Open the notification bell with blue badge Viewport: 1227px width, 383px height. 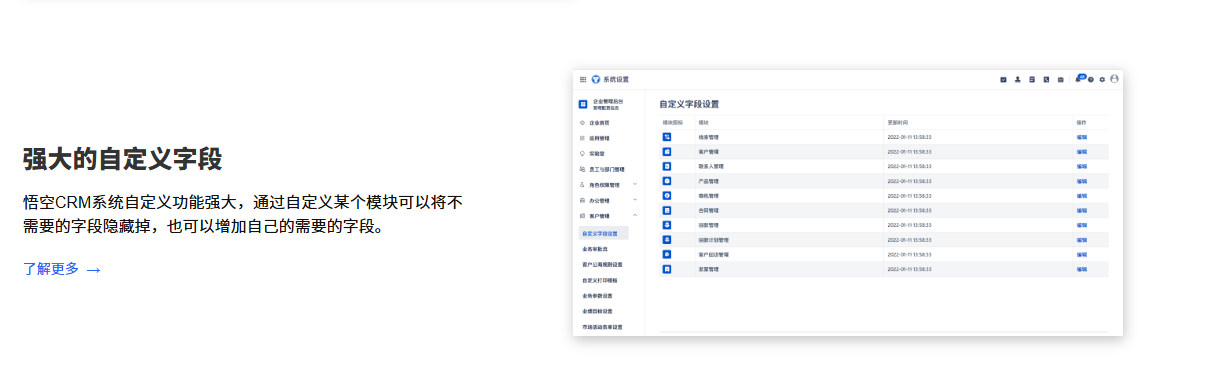click(x=1079, y=79)
